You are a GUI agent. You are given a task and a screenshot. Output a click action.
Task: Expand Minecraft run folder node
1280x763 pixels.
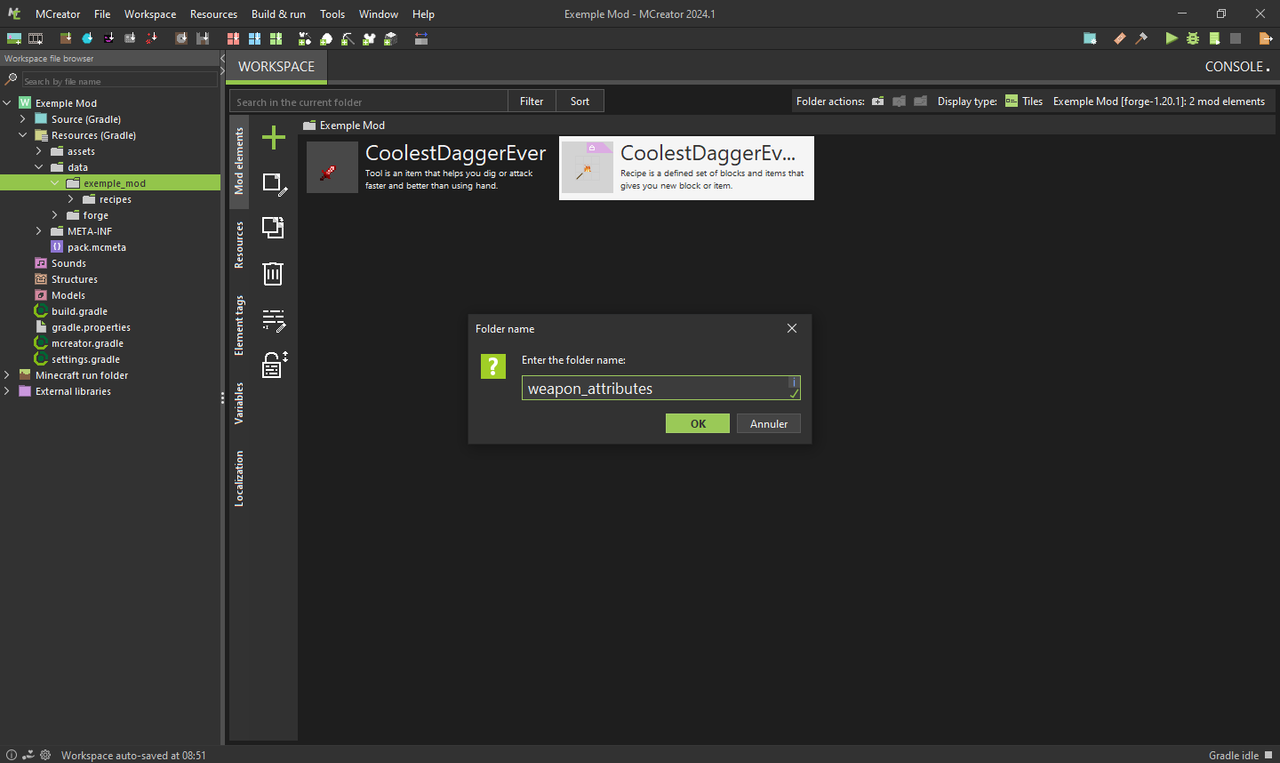click(x=7, y=375)
